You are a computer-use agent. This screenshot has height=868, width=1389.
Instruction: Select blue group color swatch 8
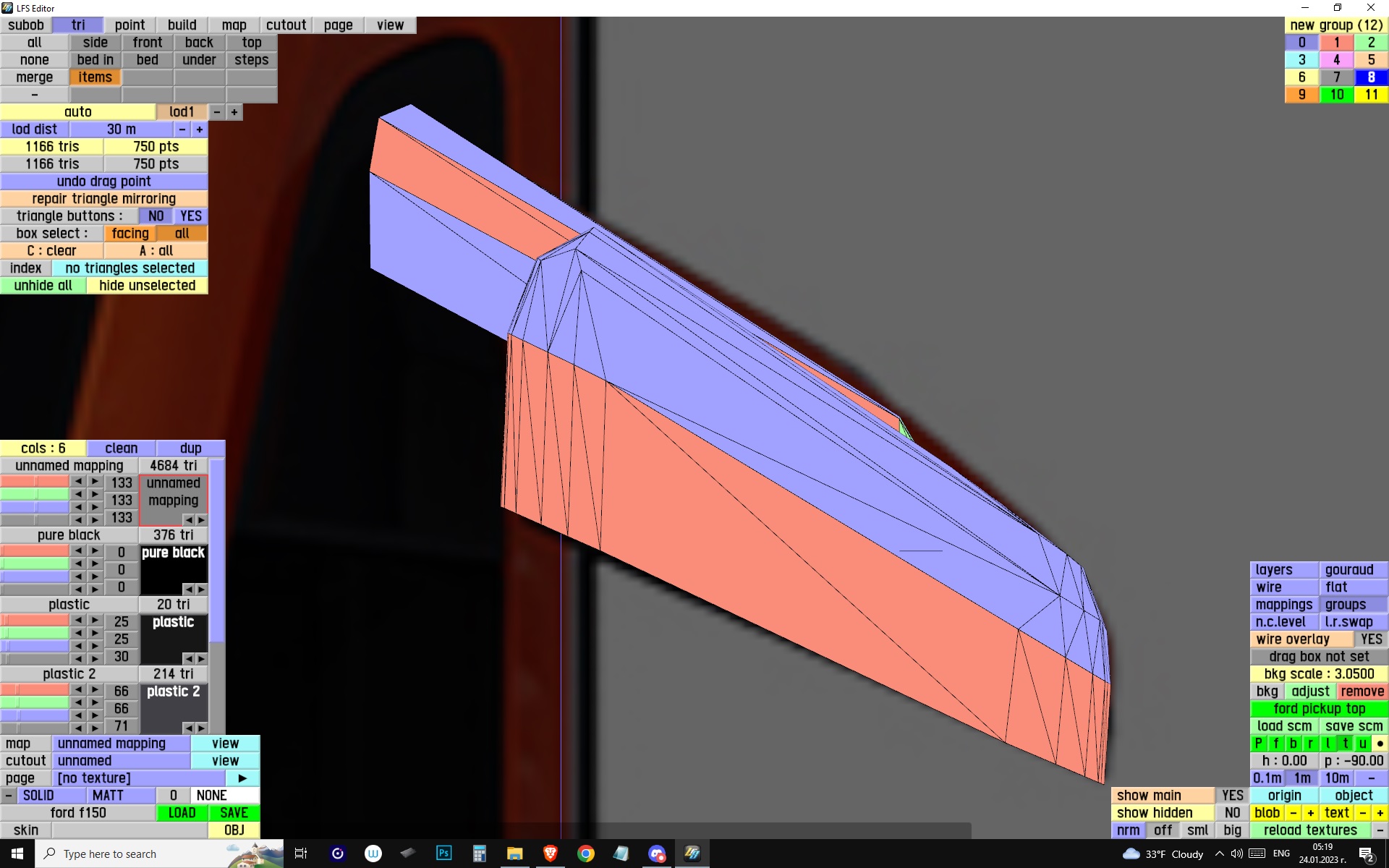pyautogui.click(x=1370, y=77)
